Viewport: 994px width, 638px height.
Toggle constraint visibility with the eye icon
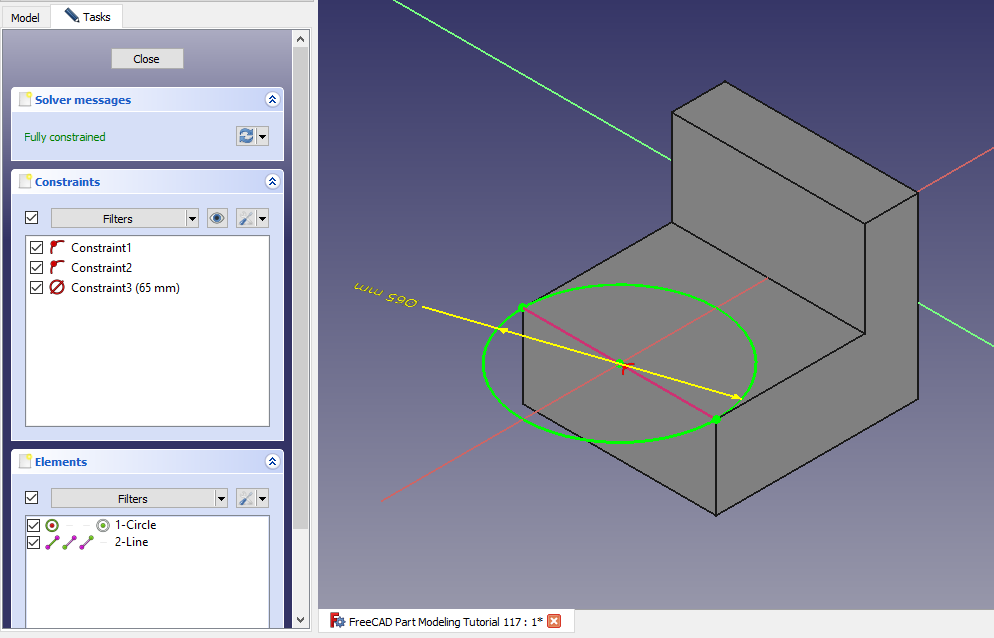click(x=217, y=218)
